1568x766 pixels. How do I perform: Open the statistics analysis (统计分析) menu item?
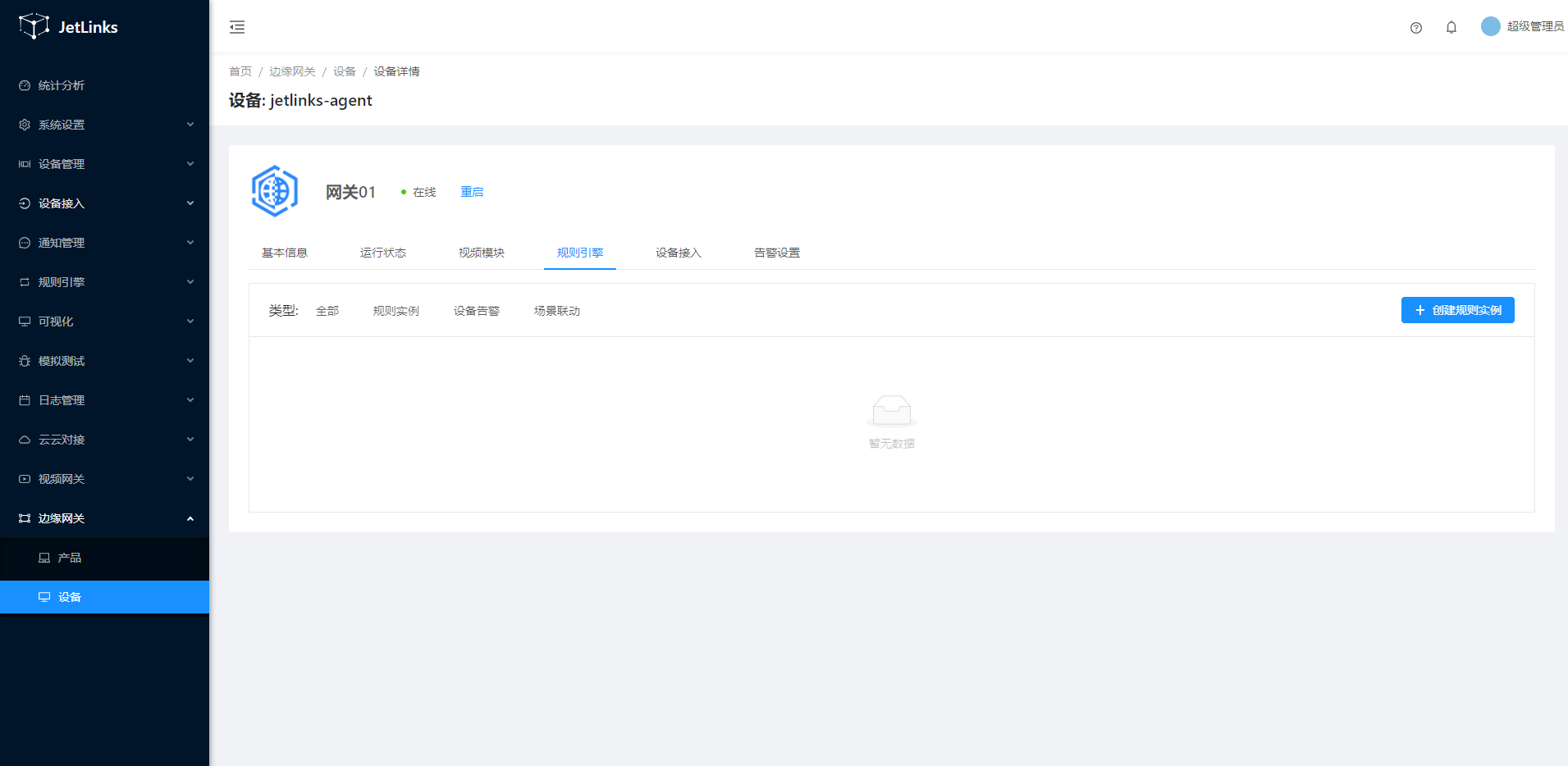(62, 85)
